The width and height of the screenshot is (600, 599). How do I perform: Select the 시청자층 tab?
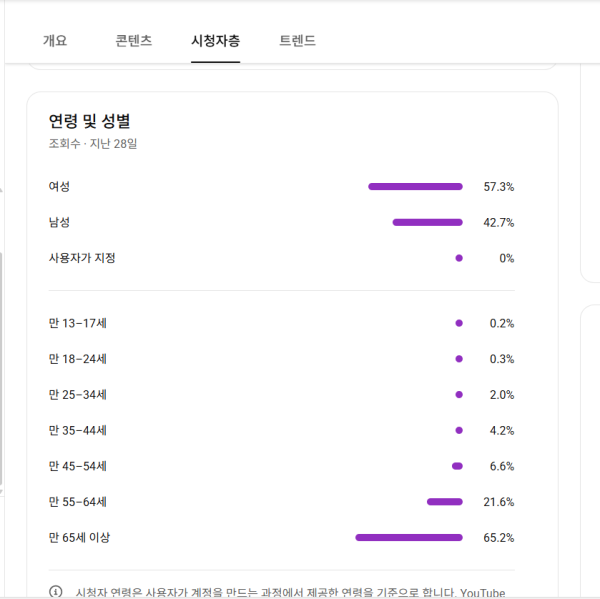pos(215,41)
